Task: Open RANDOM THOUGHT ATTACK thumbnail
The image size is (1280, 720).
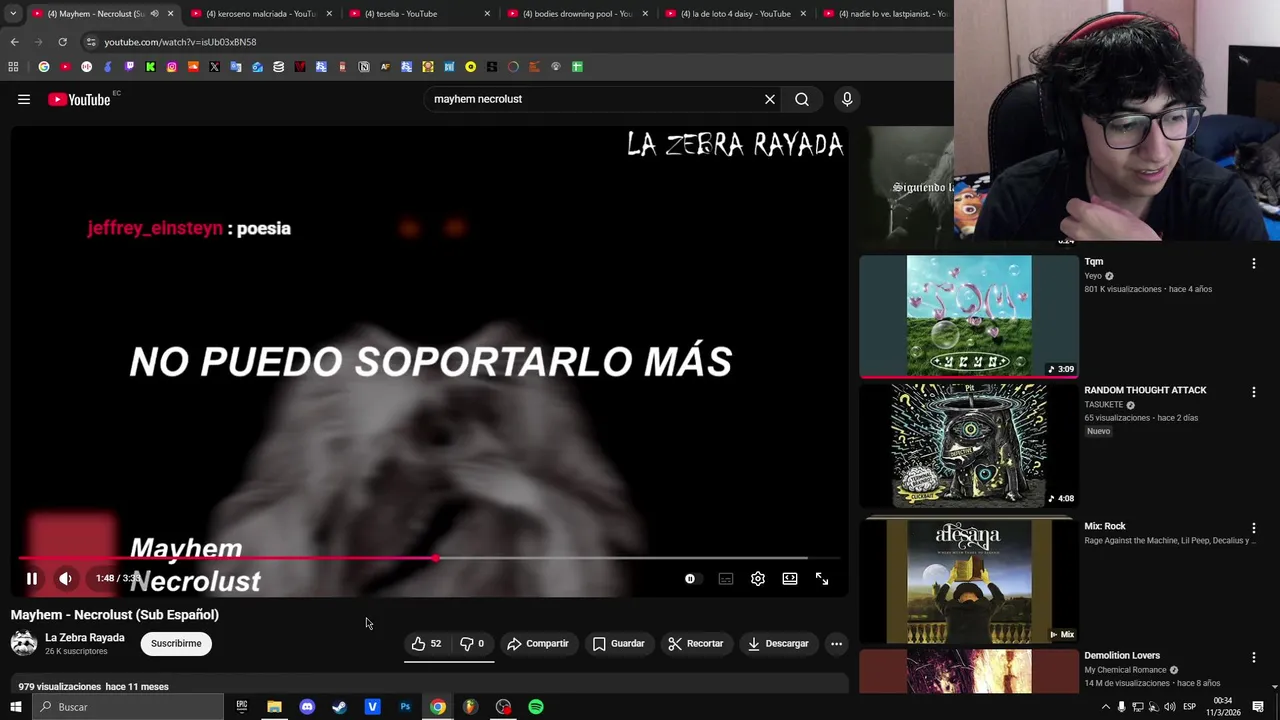Action: 969,445
